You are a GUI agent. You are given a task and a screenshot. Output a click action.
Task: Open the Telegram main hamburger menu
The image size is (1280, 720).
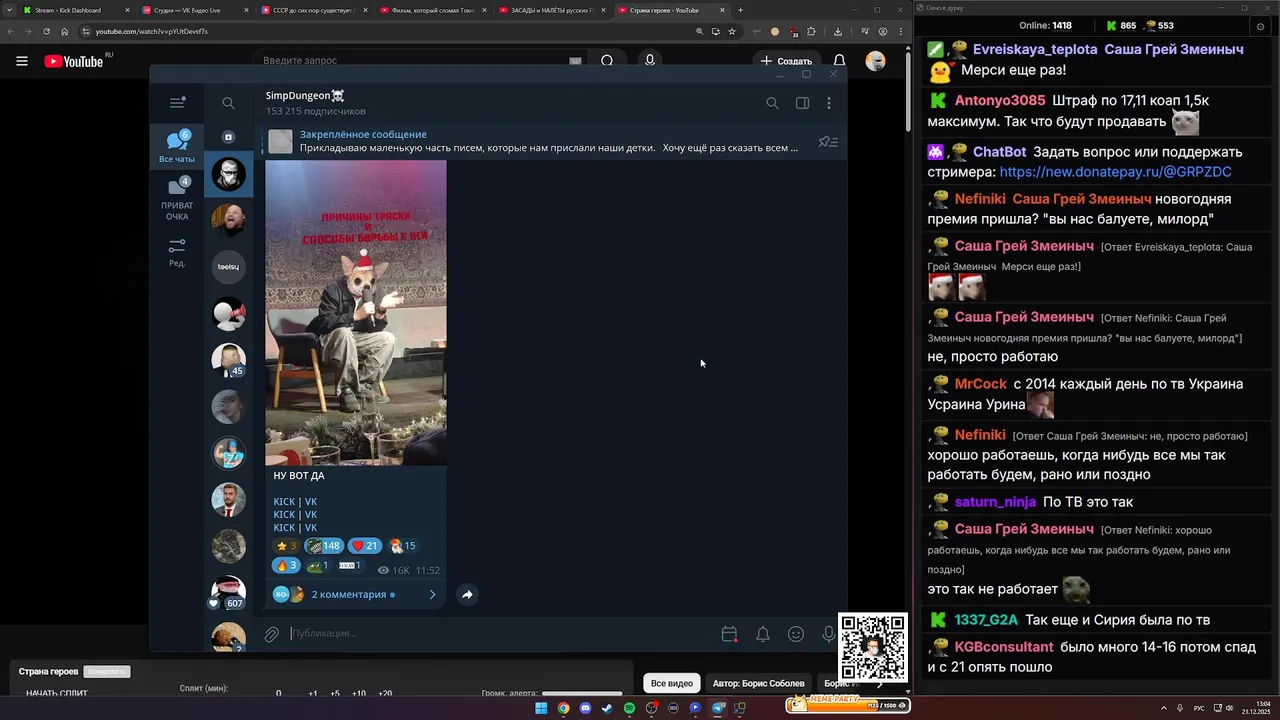[177, 102]
